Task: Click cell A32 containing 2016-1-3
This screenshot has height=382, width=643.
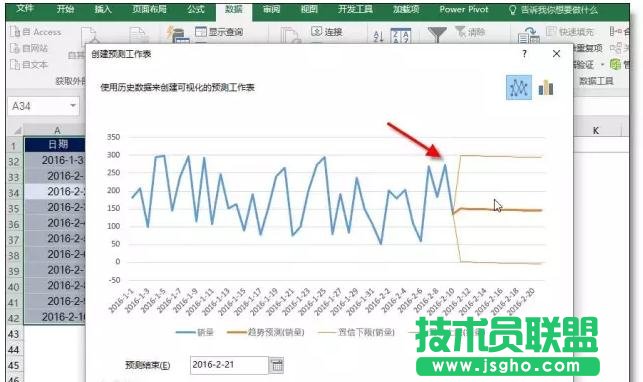Action: (56, 160)
